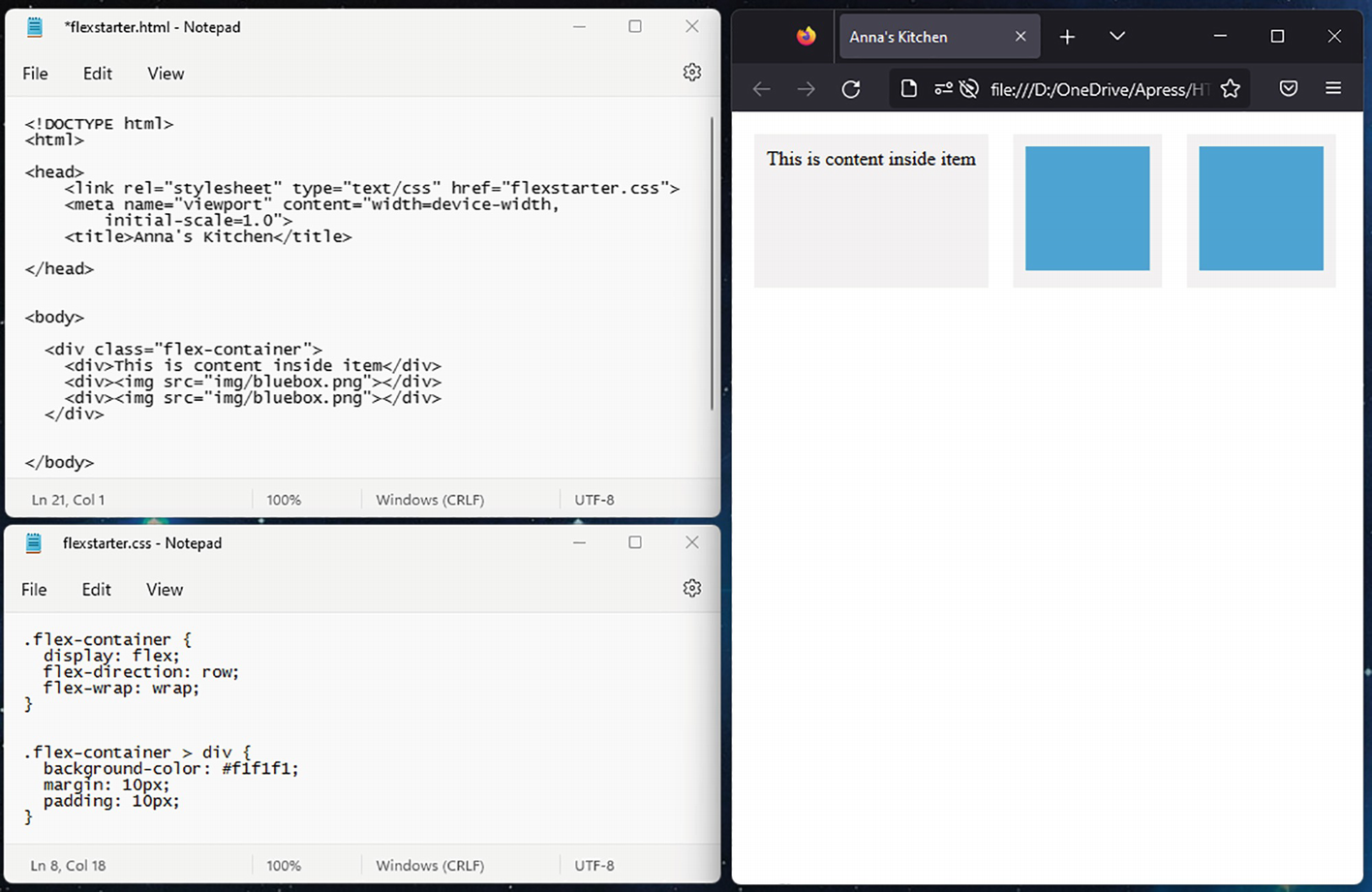
Task: Click the browser Back arrow
Action: point(761,89)
